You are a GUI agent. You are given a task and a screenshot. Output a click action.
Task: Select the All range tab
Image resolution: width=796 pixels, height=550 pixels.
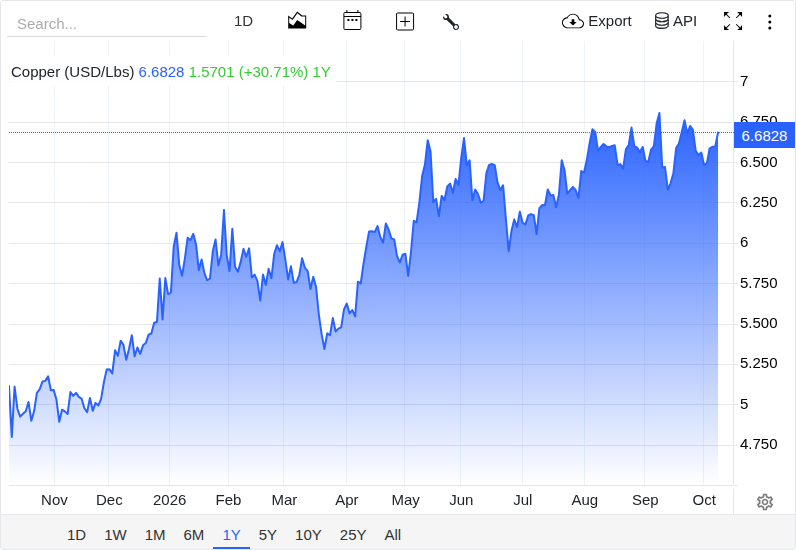pyautogui.click(x=392, y=535)
